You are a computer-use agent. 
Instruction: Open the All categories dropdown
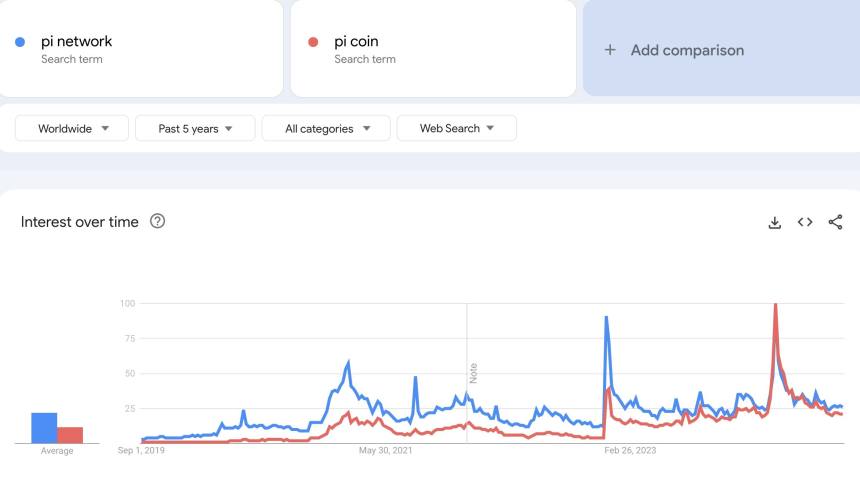pyautogui.click(x=327, y=128)
